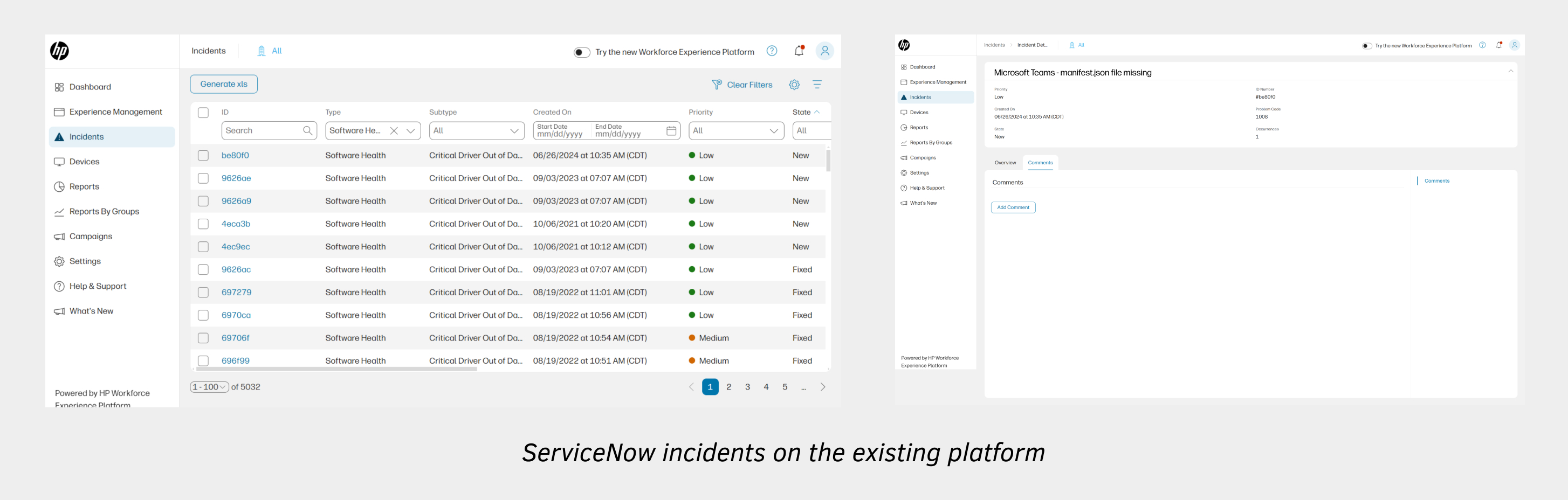Image resolution: width=1568 pixels, height=500 pixels.
Task: Open table column settings gear icon
Action: tap(794, 85)
